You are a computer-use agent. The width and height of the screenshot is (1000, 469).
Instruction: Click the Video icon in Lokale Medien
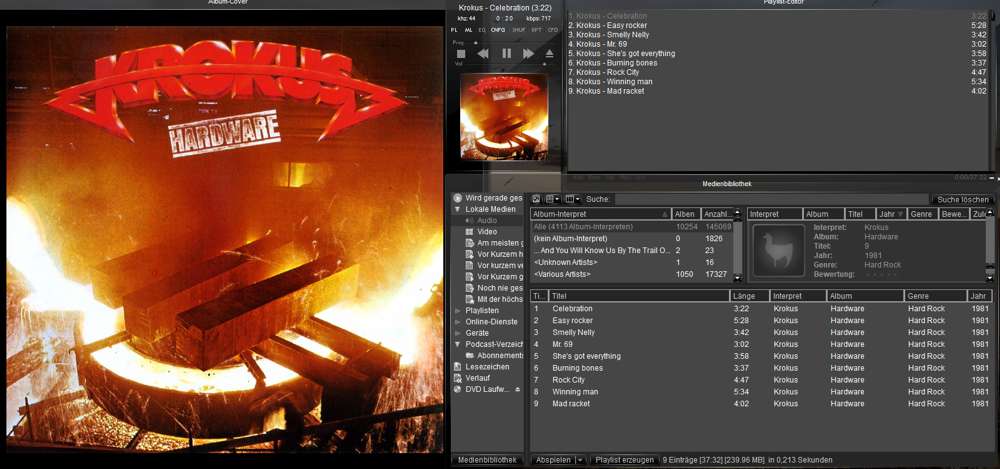click(x=469, y=232)
